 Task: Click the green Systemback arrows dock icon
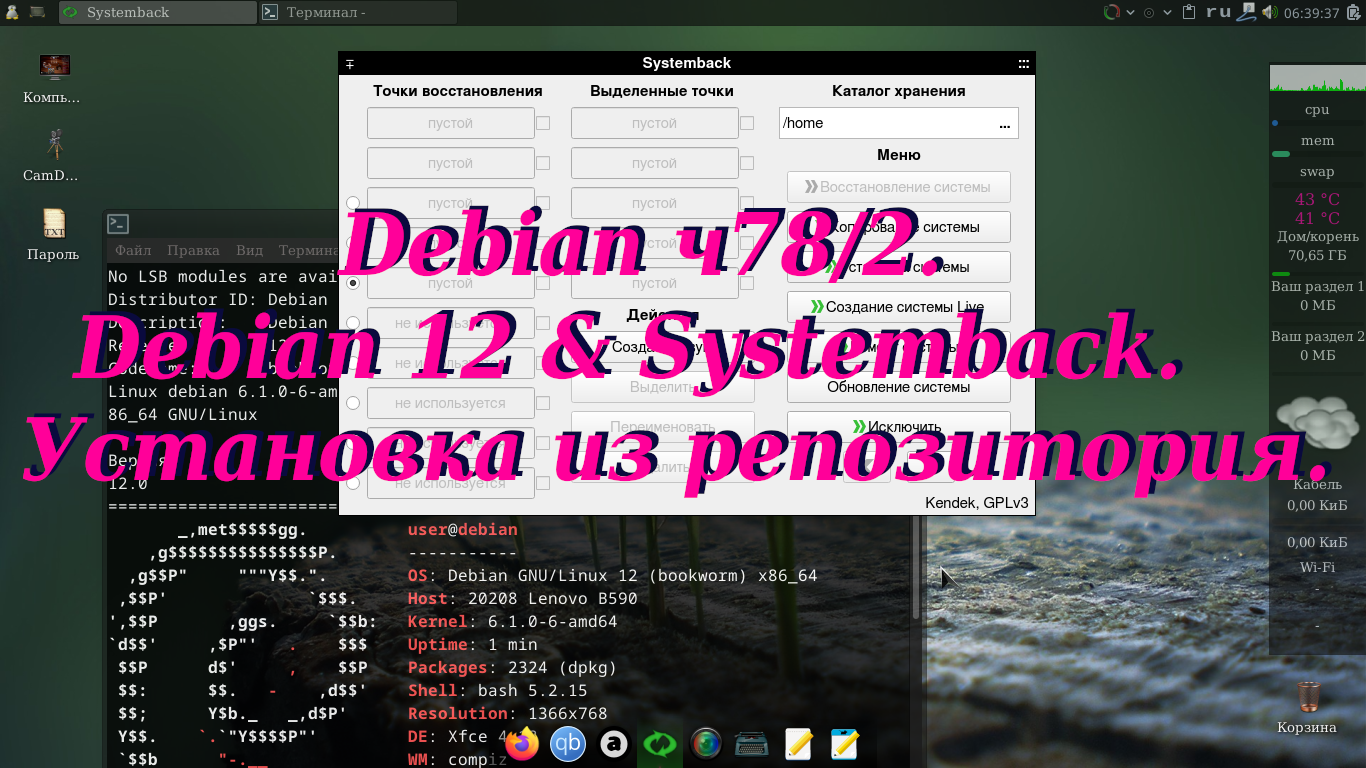660,744
